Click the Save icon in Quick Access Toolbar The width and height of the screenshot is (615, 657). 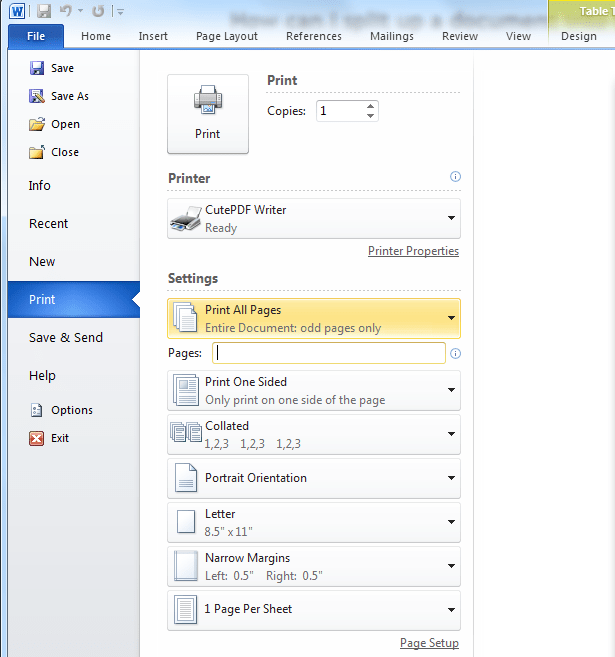tap(44, 11)
